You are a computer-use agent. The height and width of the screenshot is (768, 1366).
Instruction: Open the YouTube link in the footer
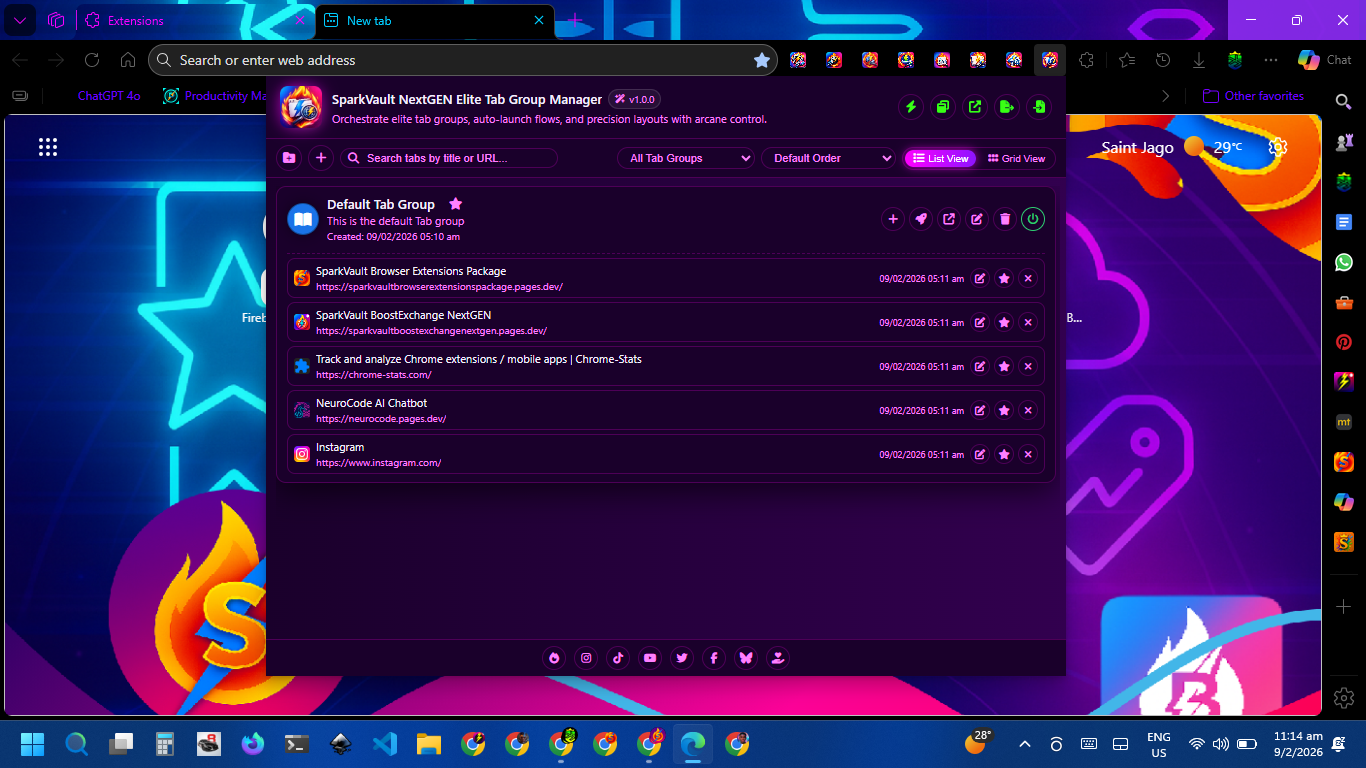coord(650,658)
